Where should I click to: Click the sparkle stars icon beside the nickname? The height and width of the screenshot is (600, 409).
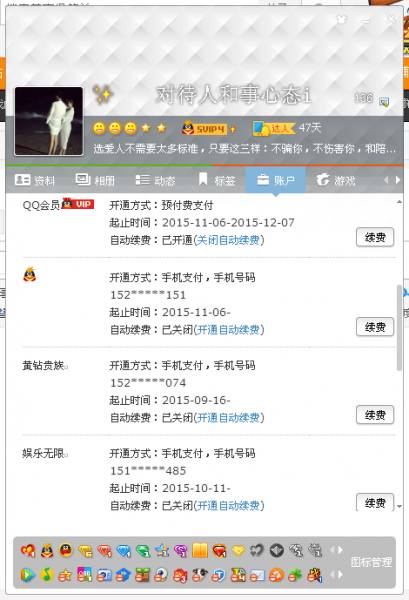coord(103,94)
